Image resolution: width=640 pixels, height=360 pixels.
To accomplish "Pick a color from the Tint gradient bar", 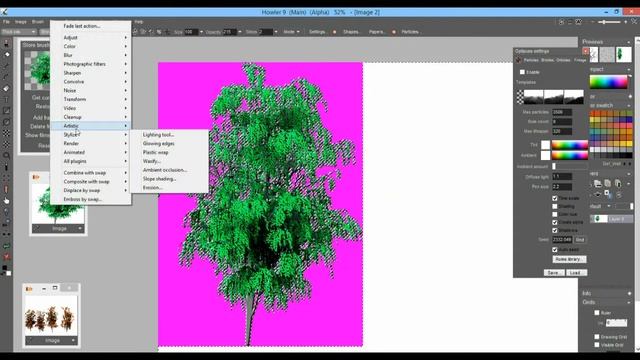I will point(570,144).
